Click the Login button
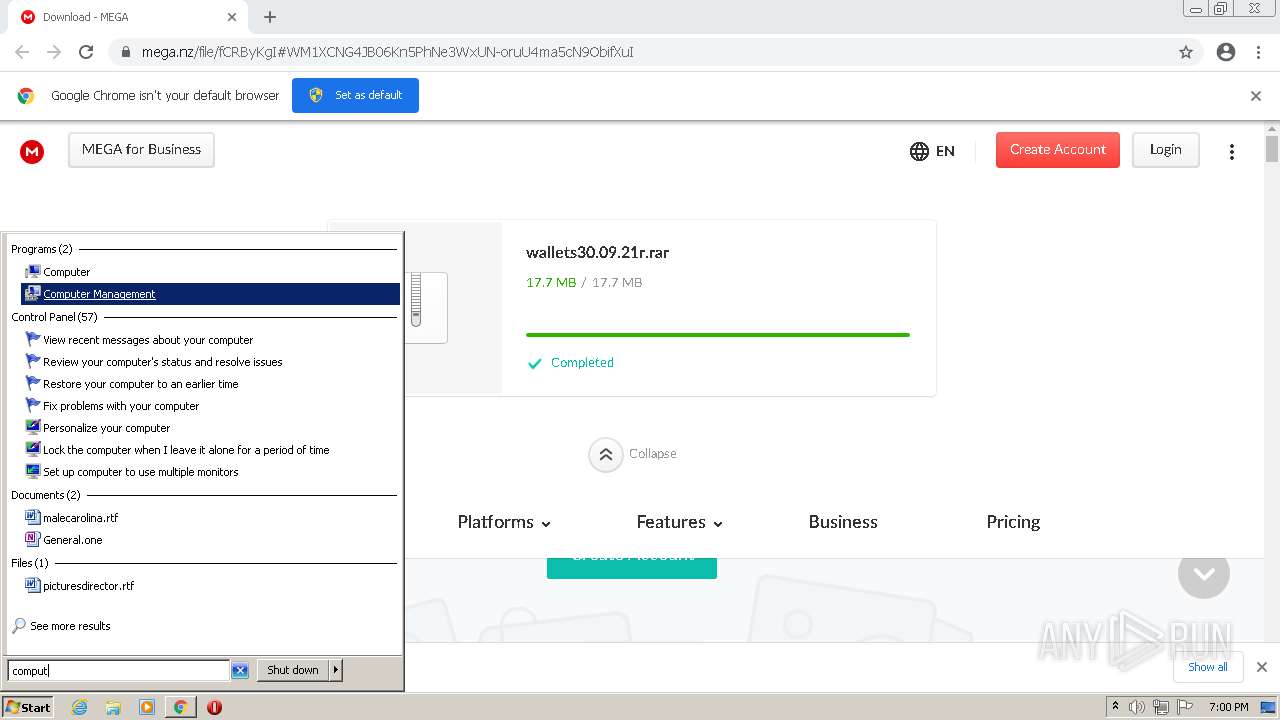This screenshot has height=720, width=1280. coord(1166,150)
